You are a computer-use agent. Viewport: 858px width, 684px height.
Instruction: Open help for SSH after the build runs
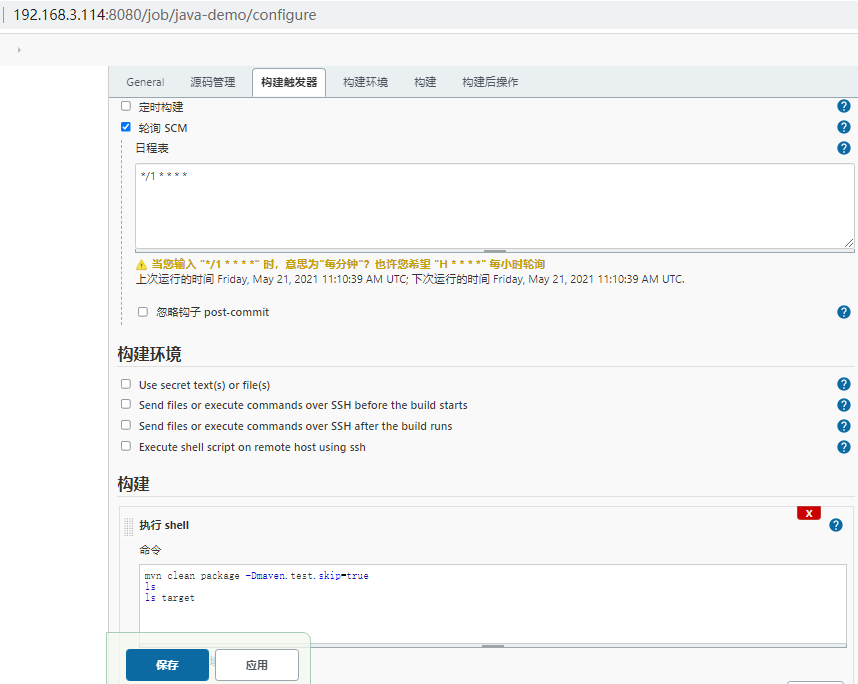844,426
